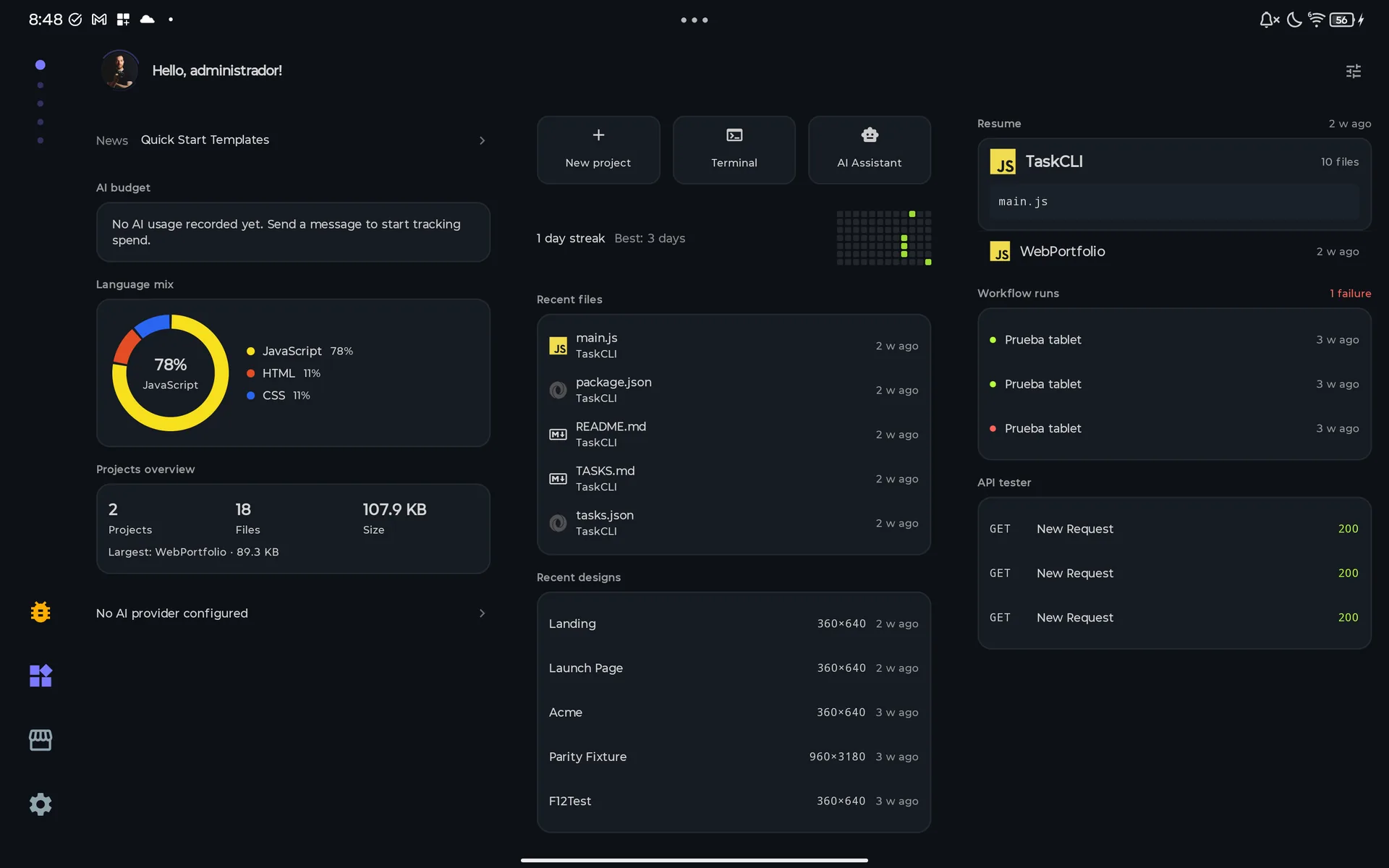Create a New project
The width and height of the screenshot is (1389, 868).
click(x=598, y=150)
